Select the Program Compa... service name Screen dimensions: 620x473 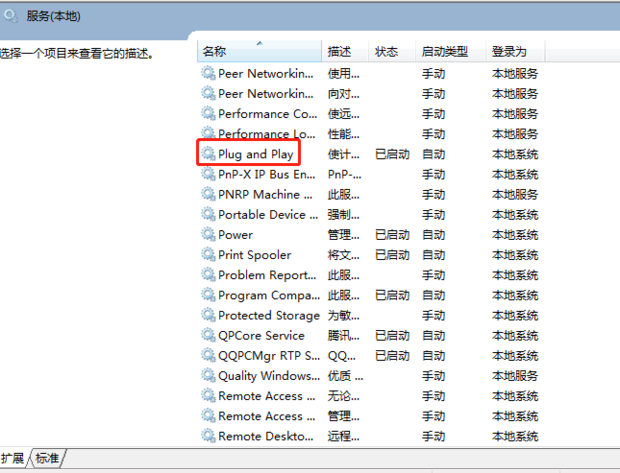[x=269, y=295]
